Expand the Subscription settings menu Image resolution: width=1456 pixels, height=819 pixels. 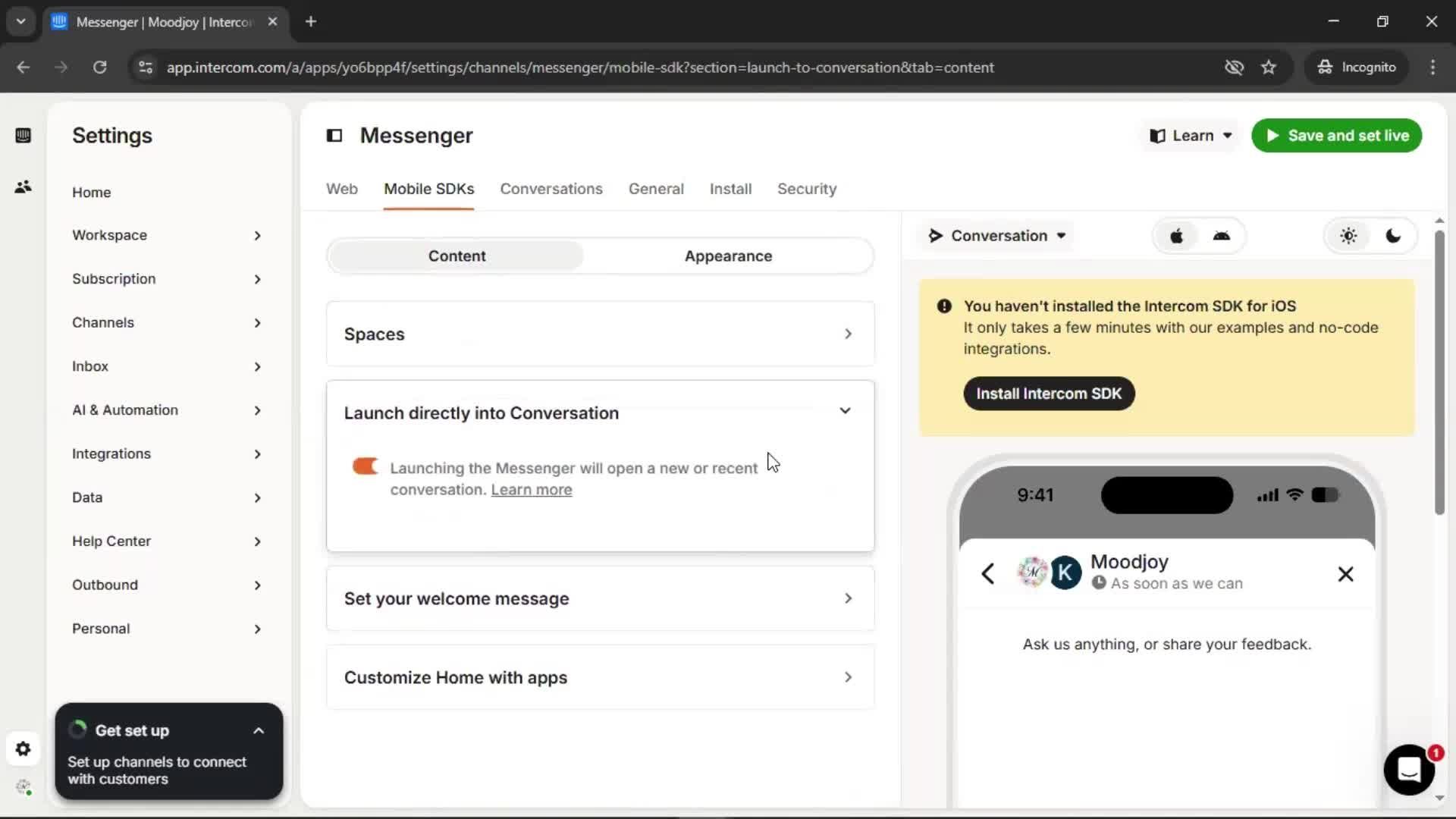click(167, 279)
